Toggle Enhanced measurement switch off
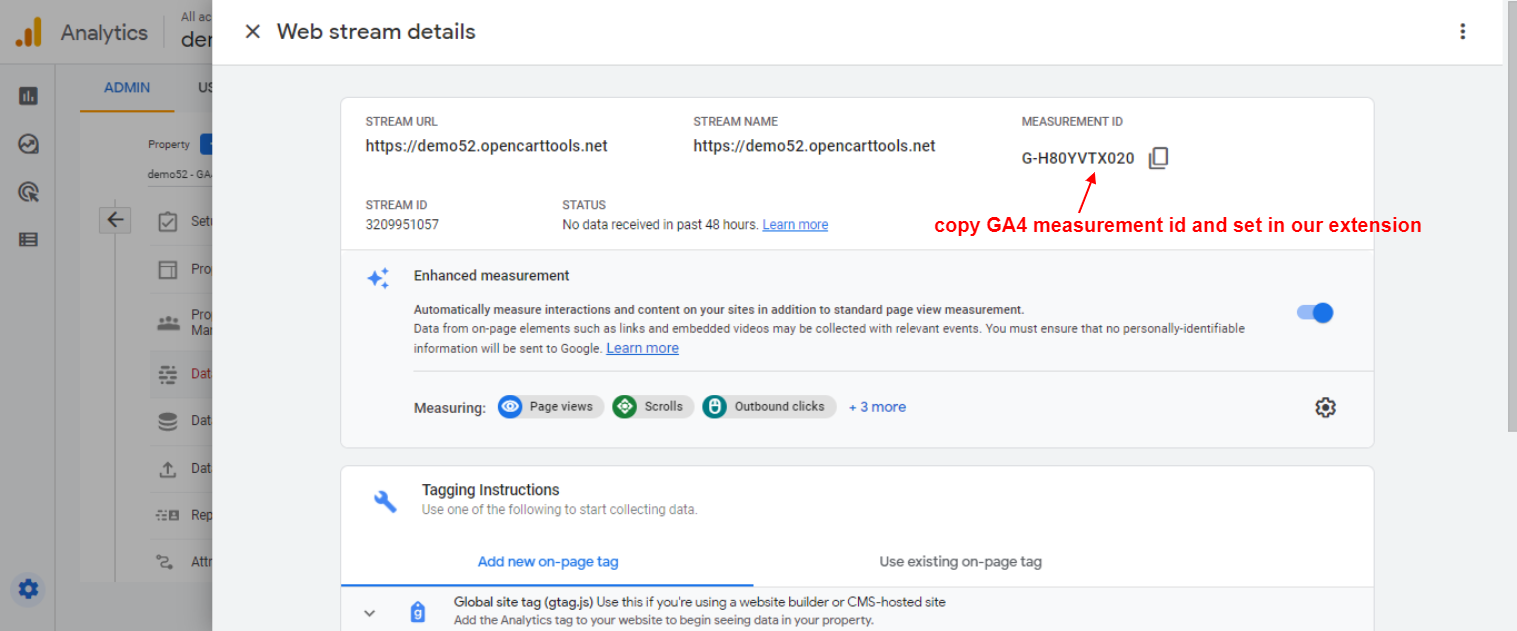 (1315, 313)
